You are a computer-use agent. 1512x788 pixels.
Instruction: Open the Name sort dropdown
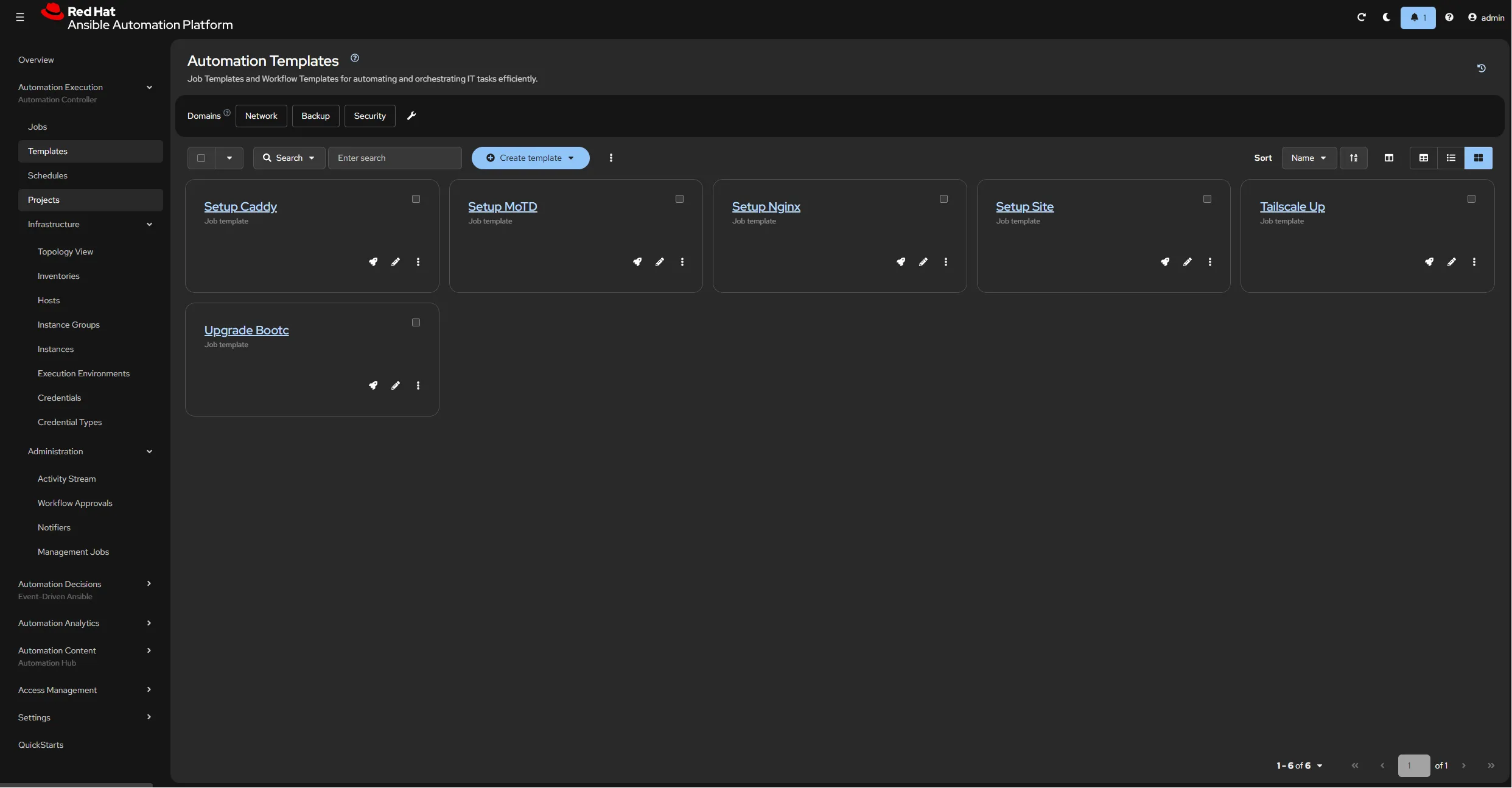1309,158
